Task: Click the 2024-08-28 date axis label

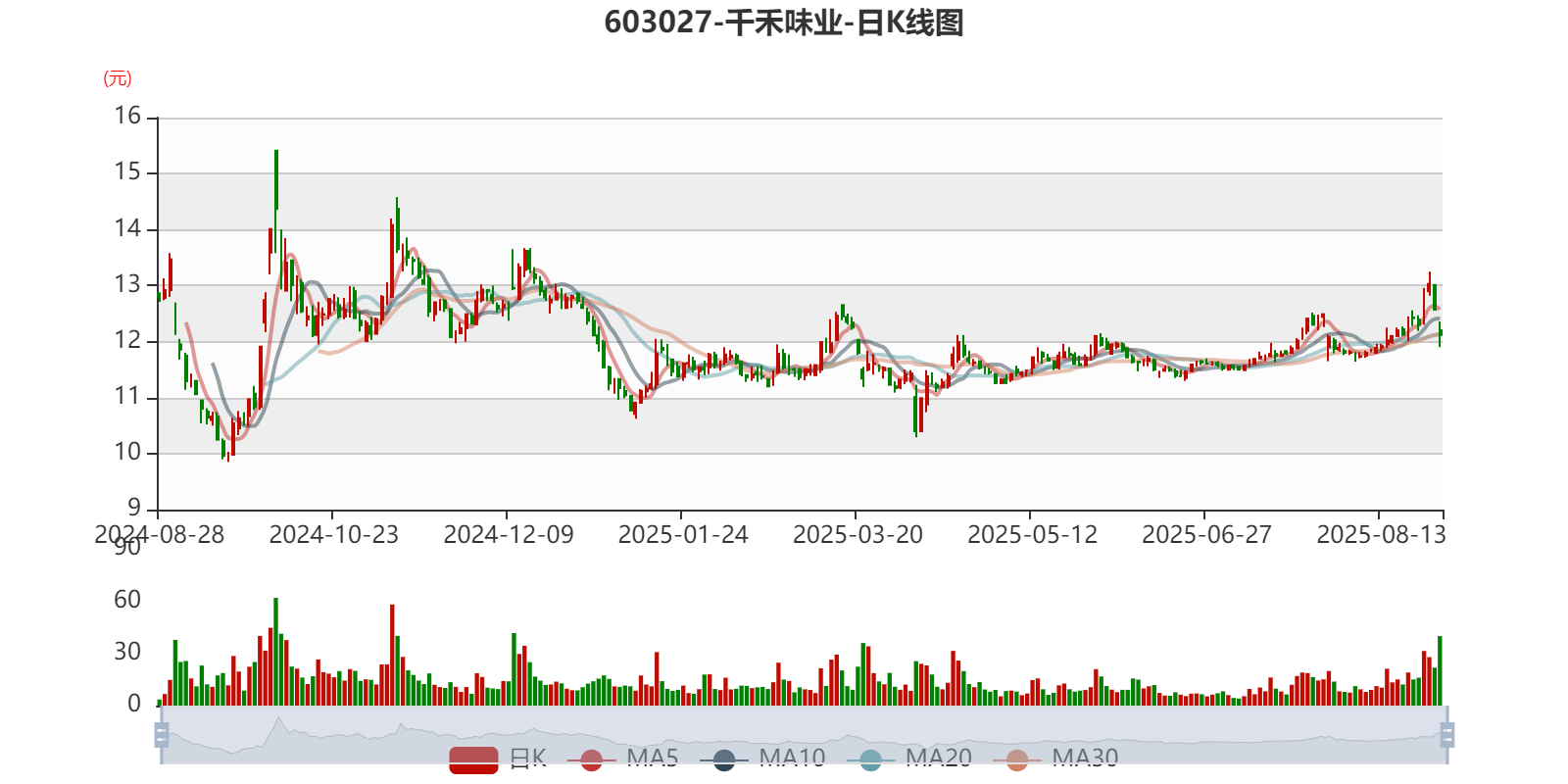Action: [x=159, y=534]
